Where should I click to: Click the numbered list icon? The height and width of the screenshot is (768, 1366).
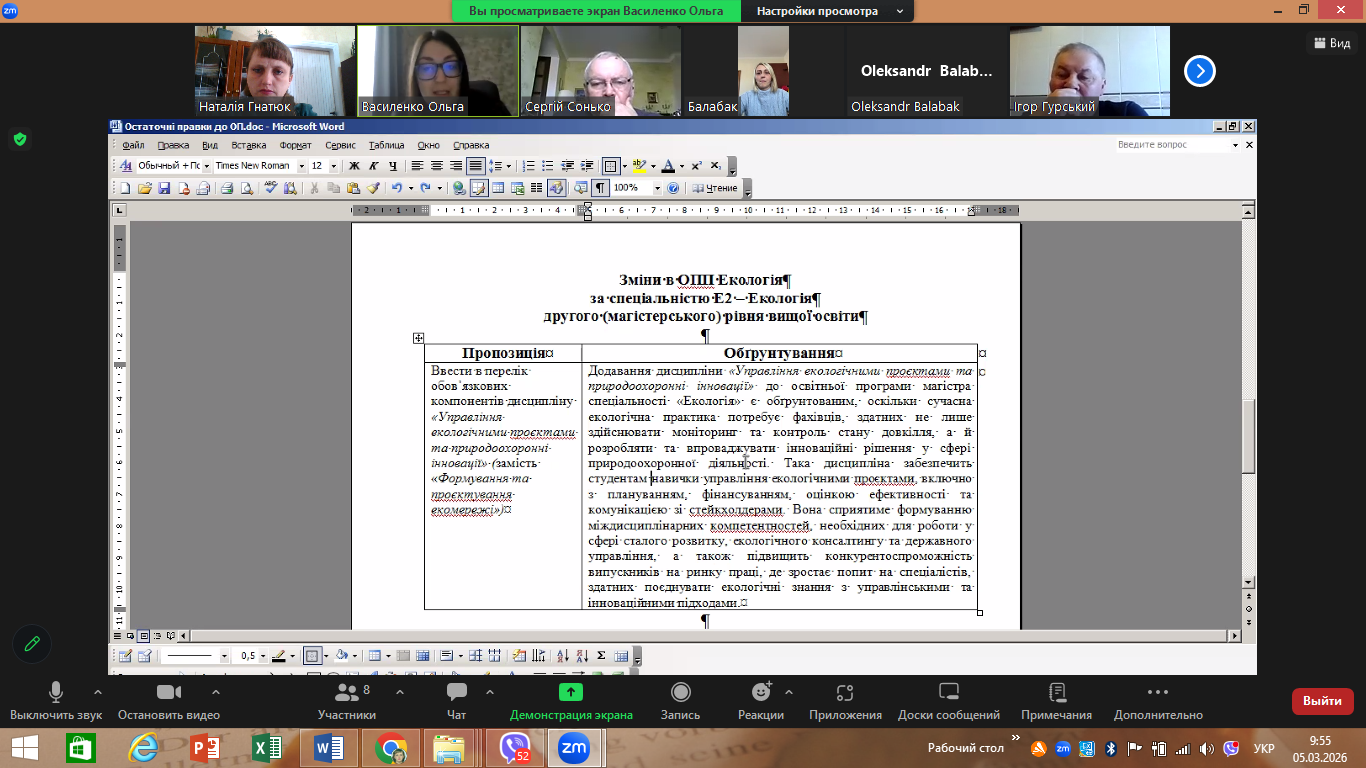[x=527, y=166]
